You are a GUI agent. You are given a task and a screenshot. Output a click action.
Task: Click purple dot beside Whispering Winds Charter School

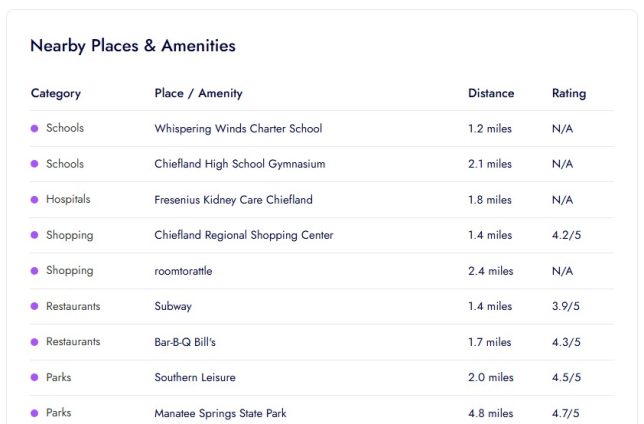[x=34, y=129]
